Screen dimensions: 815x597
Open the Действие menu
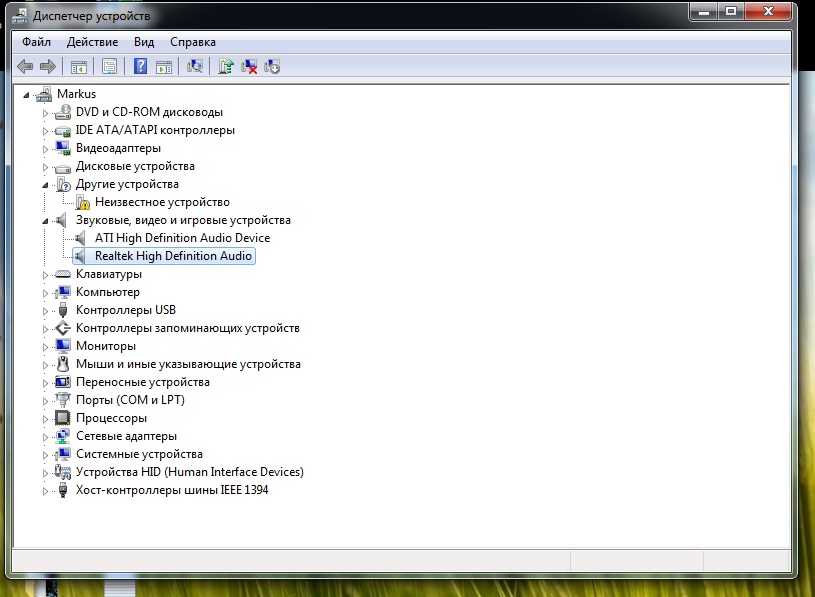pyautogui.click(x=92, y=42)
